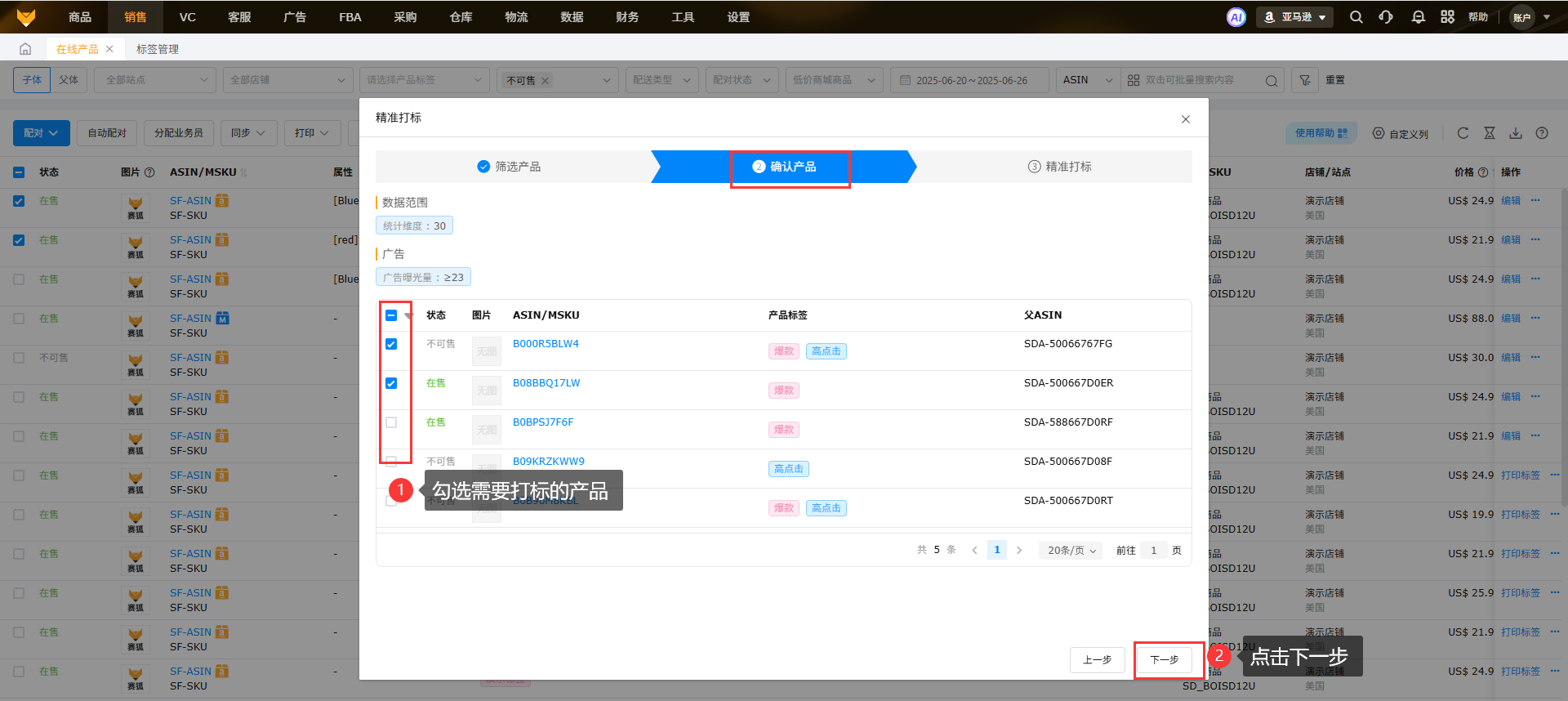Screen dimensions: 1568x701
Task: Check the background row priced US$ 88.0
Action: coord(19,319)
